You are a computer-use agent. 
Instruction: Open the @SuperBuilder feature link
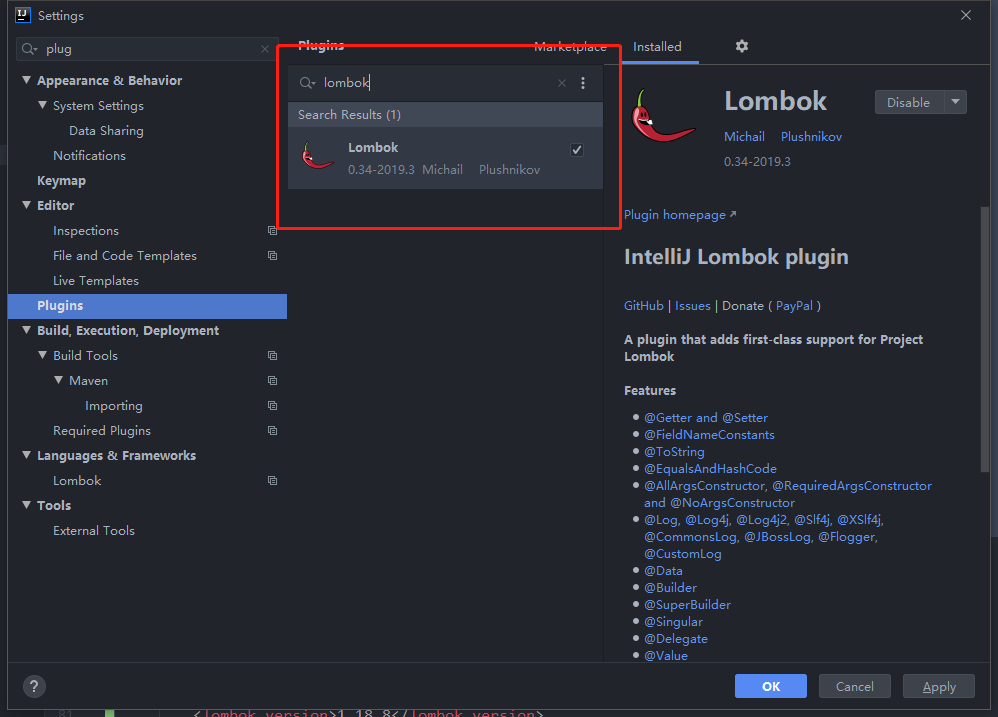[x=687, y=604]
